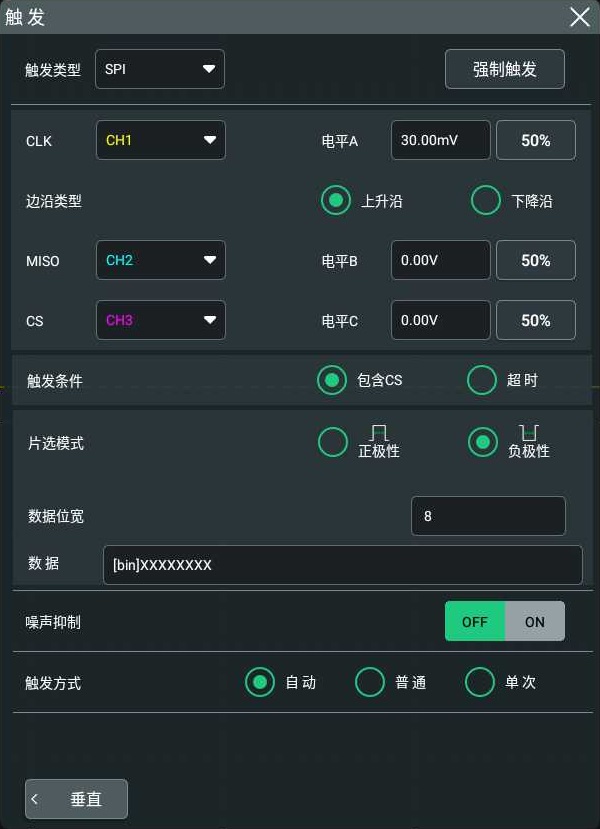This screenshot has height=829, width=600.
Task: Set trigger mode to 普通
Action: coord(370,682)
